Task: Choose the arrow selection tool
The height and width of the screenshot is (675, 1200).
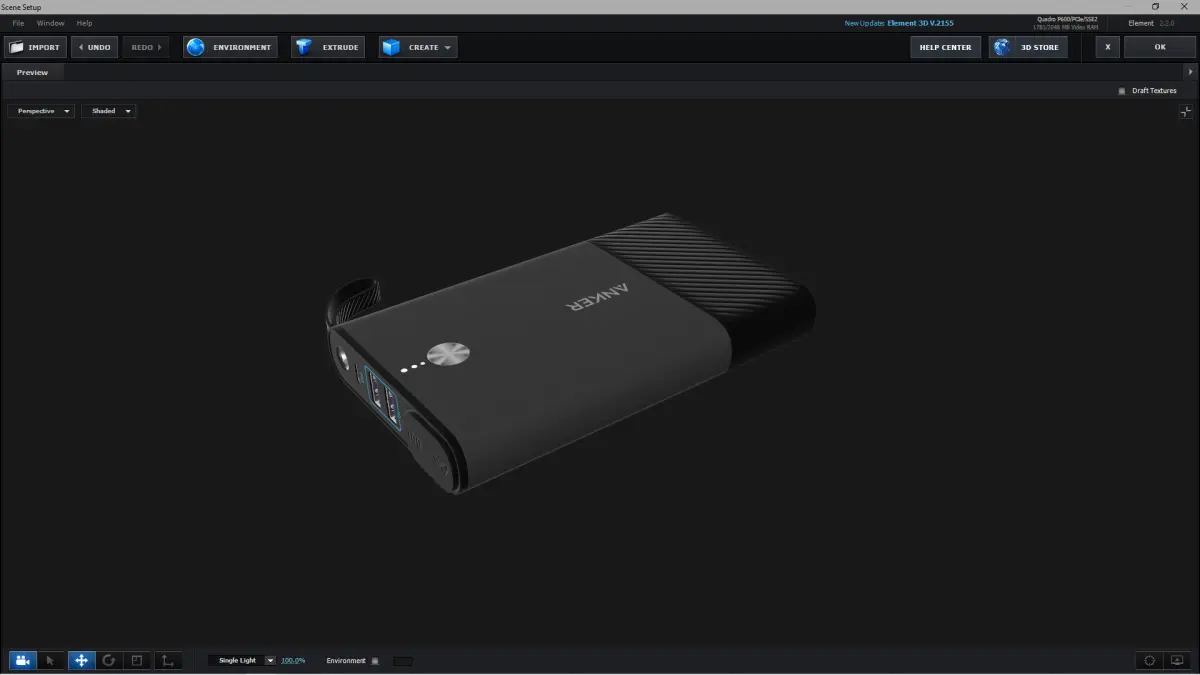Action: coord(52,660)
